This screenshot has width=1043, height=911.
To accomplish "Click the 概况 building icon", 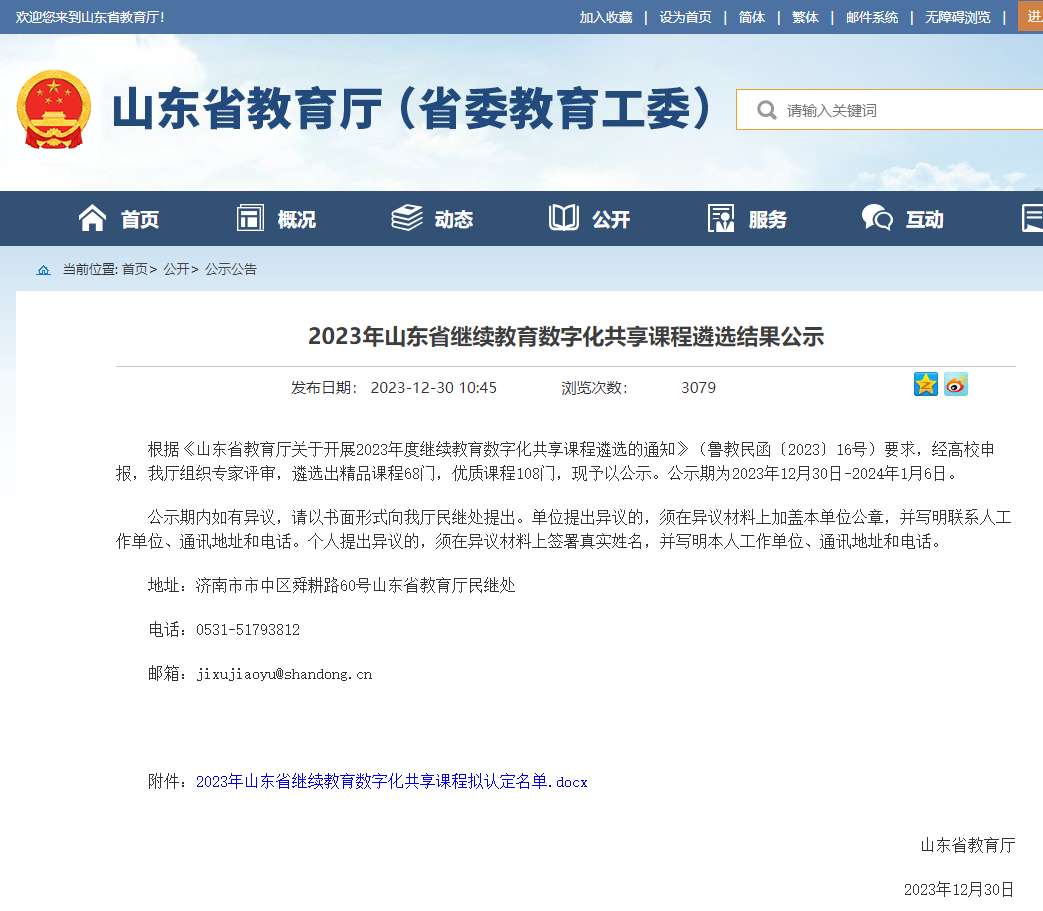I will pos(250,218).
